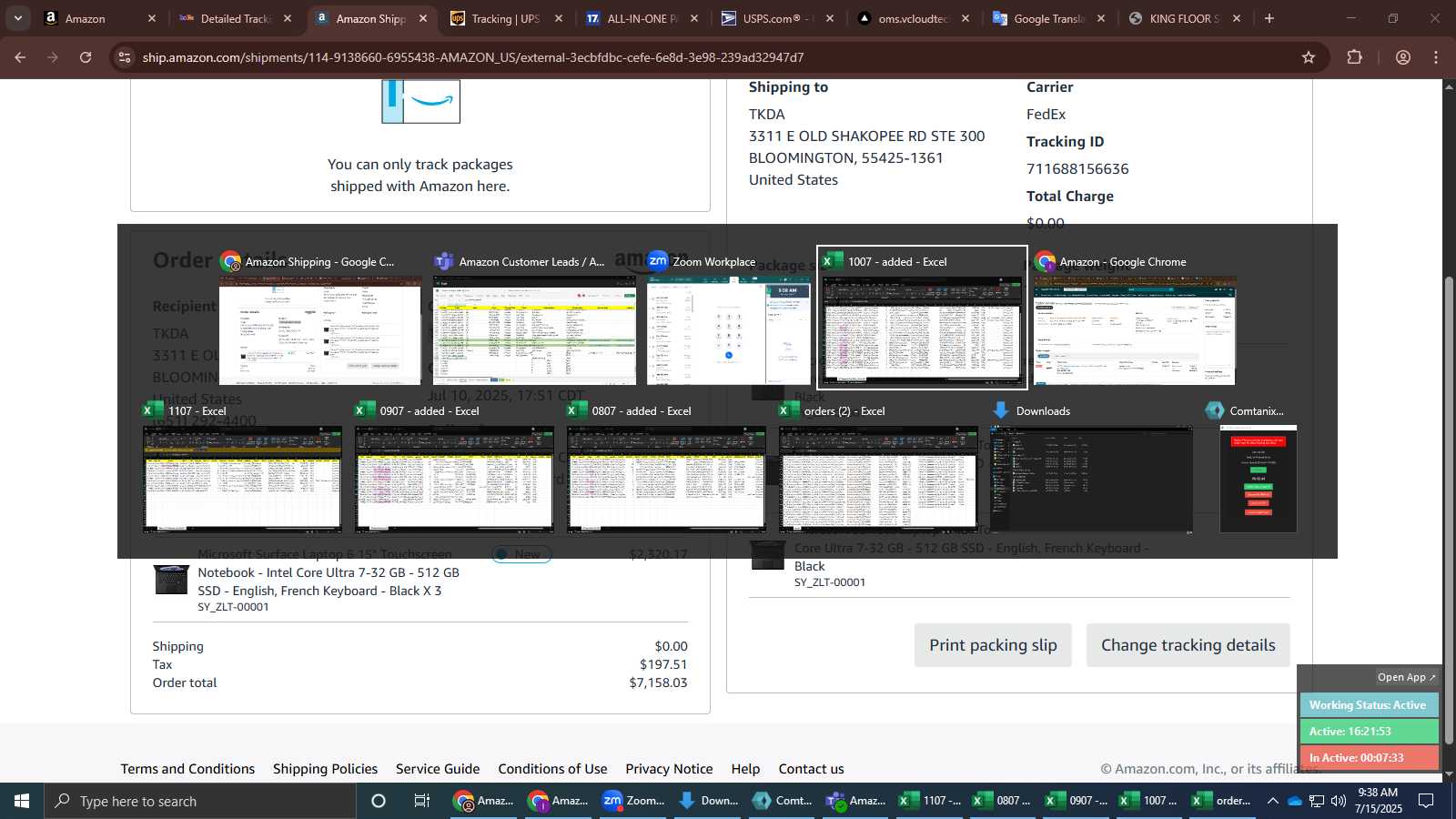
Task: Open Windows Start menu
Action: 22,801
